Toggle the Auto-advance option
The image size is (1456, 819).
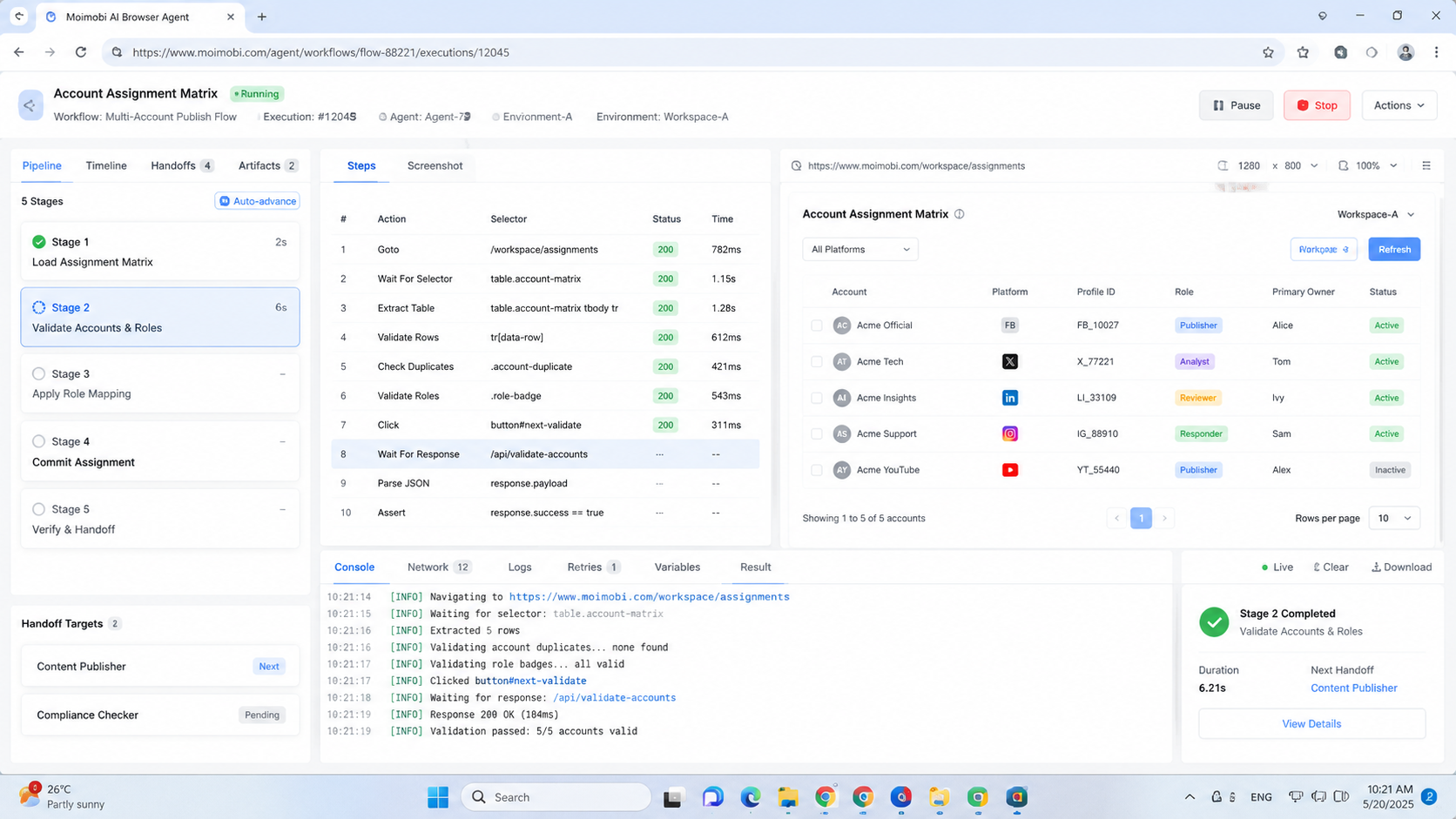pos(258,201)
